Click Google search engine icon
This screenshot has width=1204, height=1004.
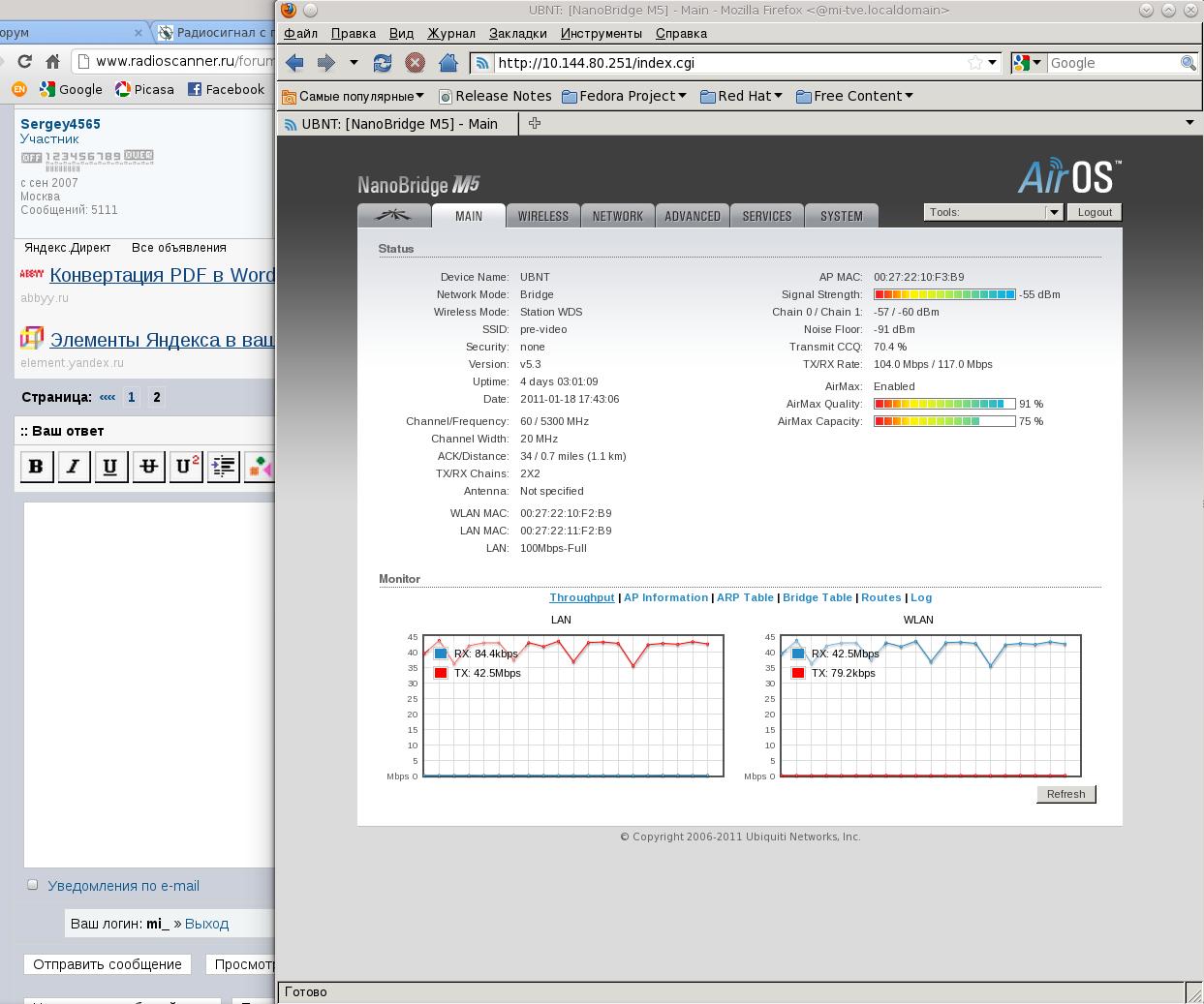(1021, 63)
